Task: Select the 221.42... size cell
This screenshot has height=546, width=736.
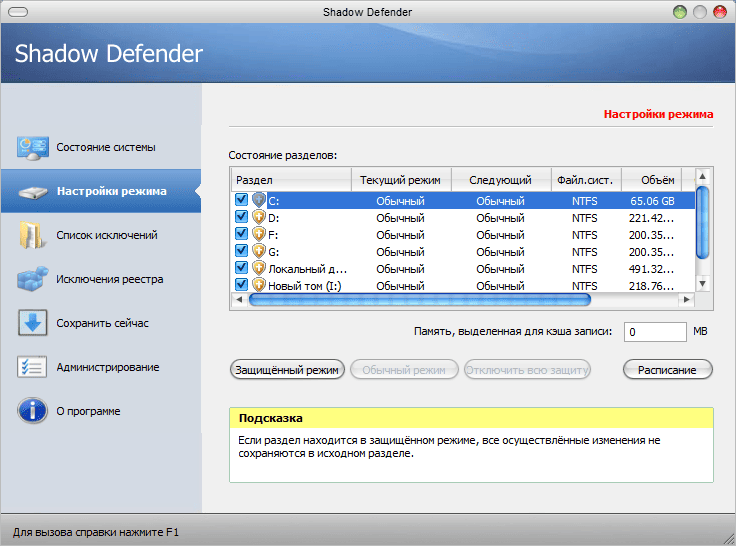Action: [652, 218]
